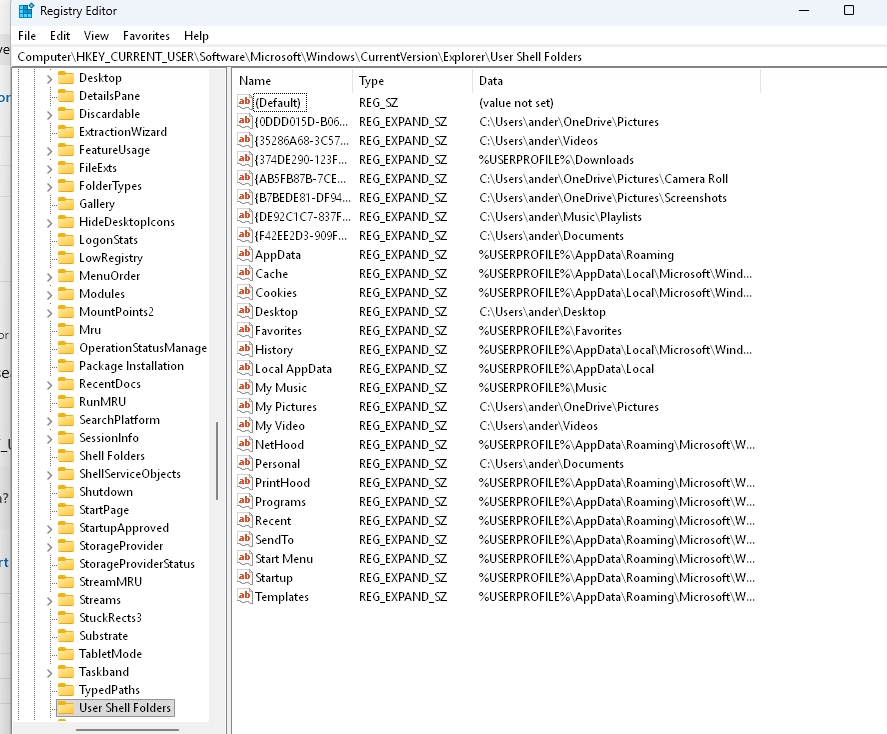The height and width of the screenshot is (734, 887).
Task: Select the PrintHood value name
Action: click(x=282, y=483)
